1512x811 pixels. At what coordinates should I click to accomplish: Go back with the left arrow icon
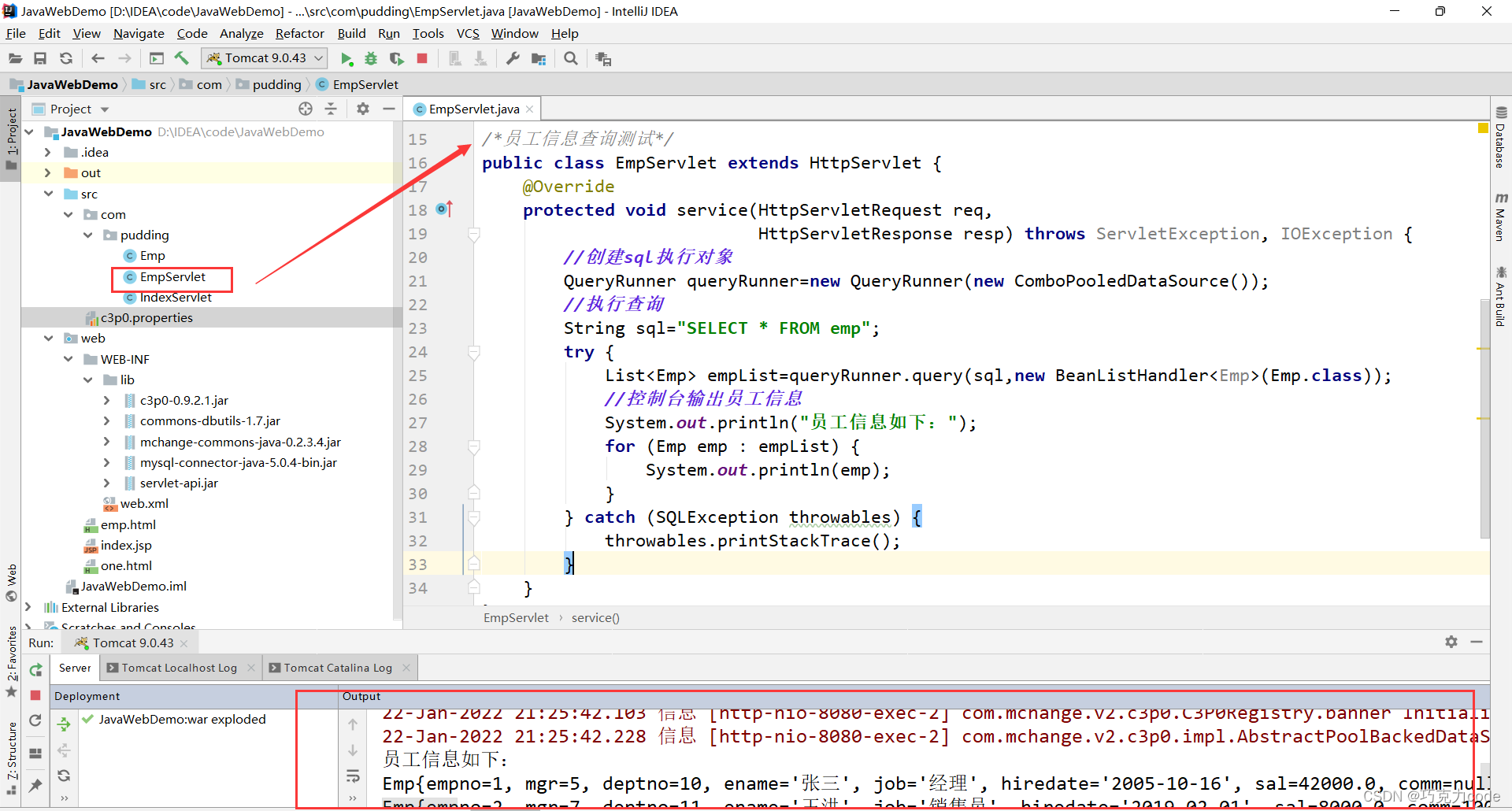[x=98, y=58]
